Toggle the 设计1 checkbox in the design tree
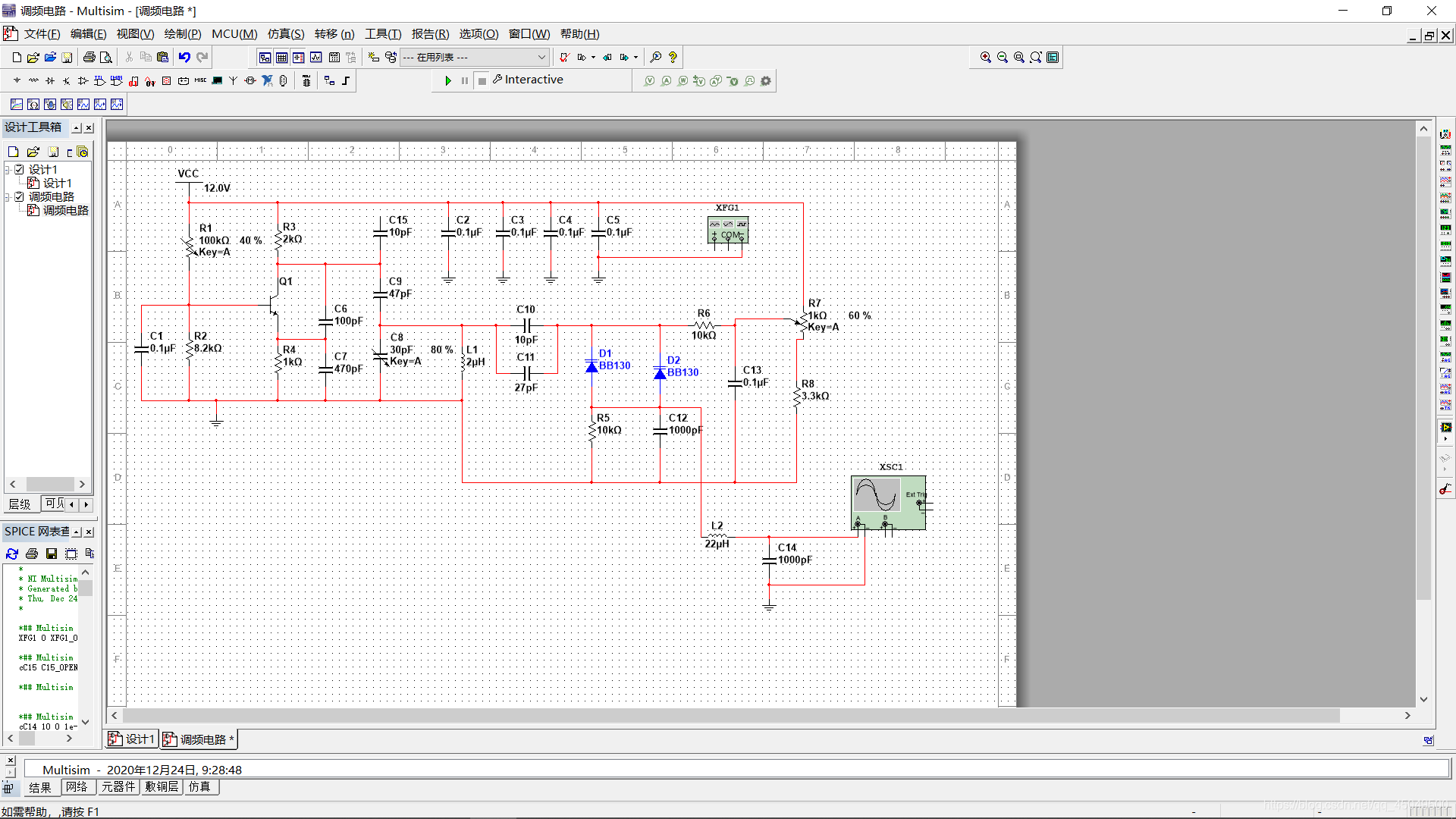The width and height of the screenshot is (1456, 819). (x=20, y=169)
